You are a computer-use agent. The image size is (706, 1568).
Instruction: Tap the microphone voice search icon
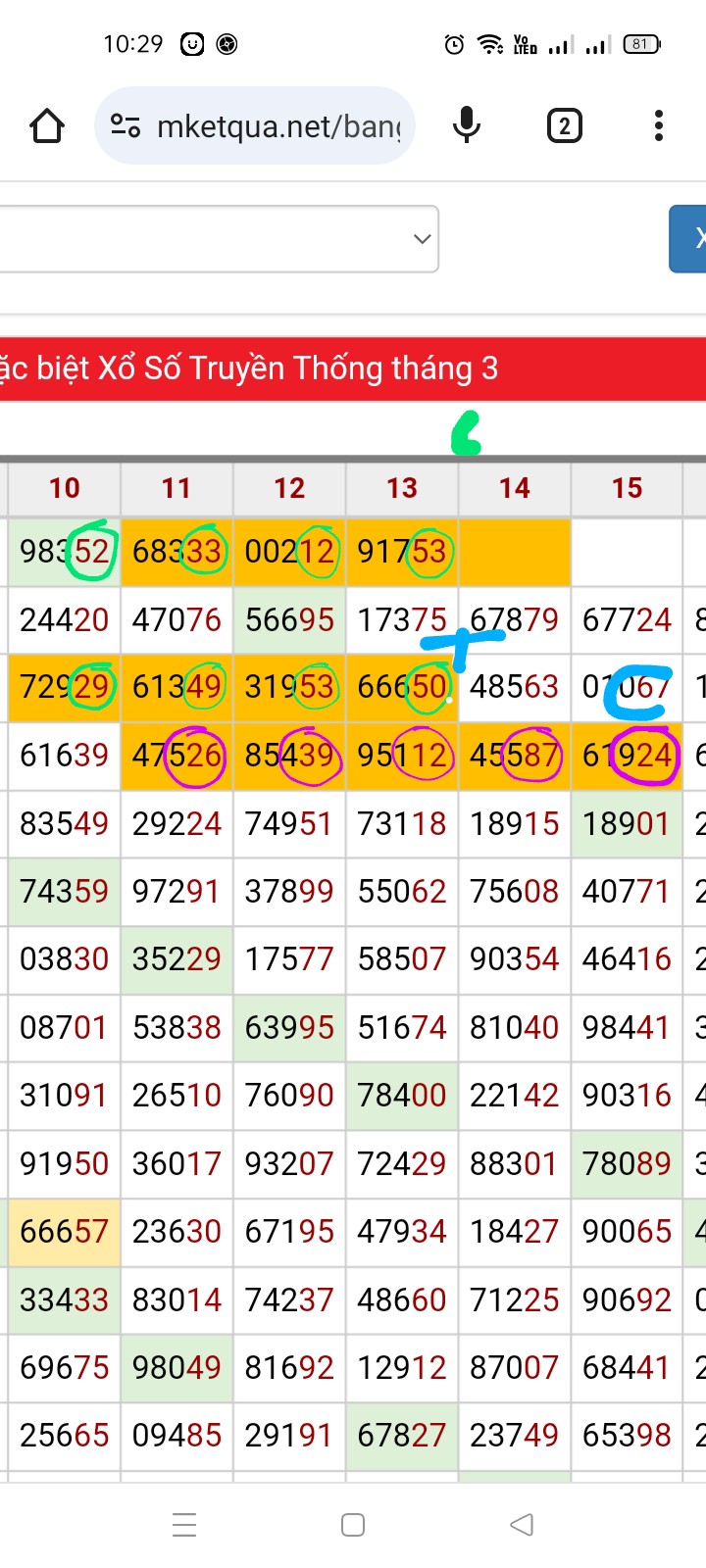tap(467, 126)
